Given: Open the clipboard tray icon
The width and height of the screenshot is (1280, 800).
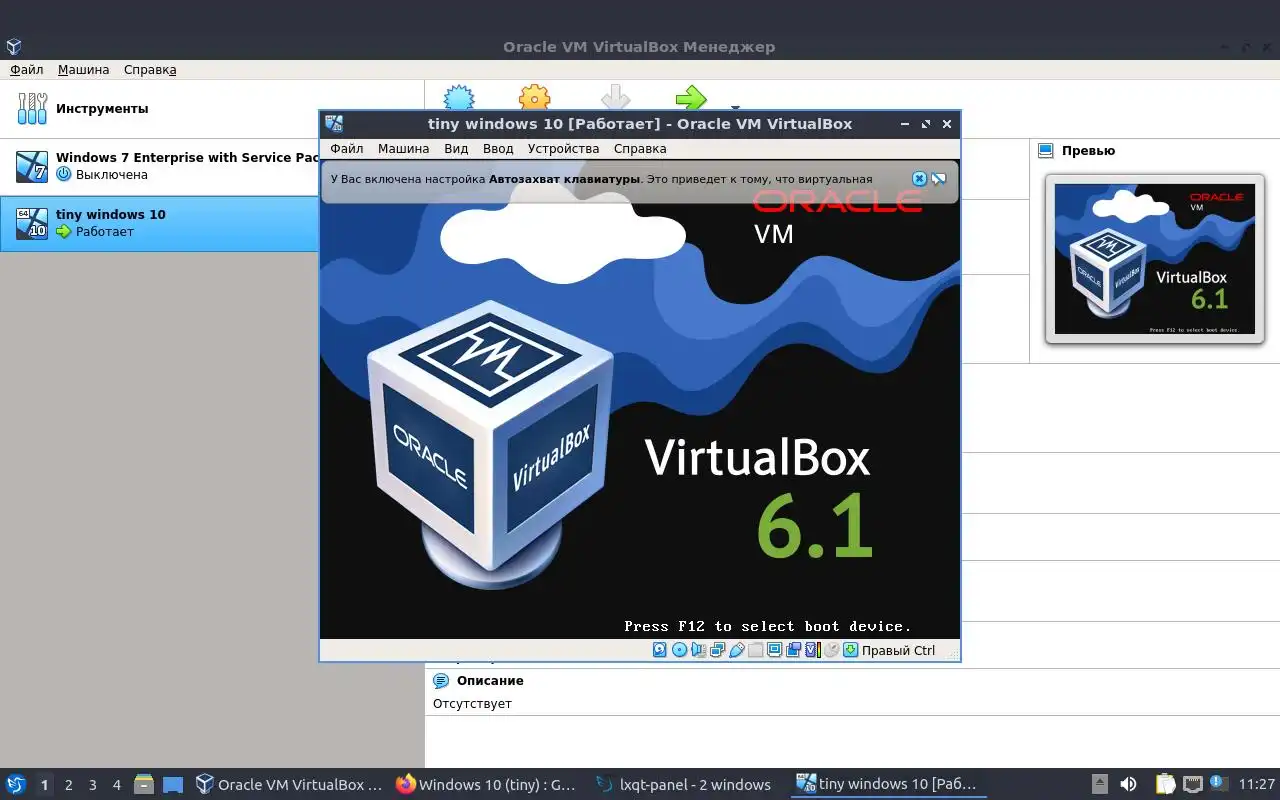Looking at the screenshot, I should (x=1166, y=785).
